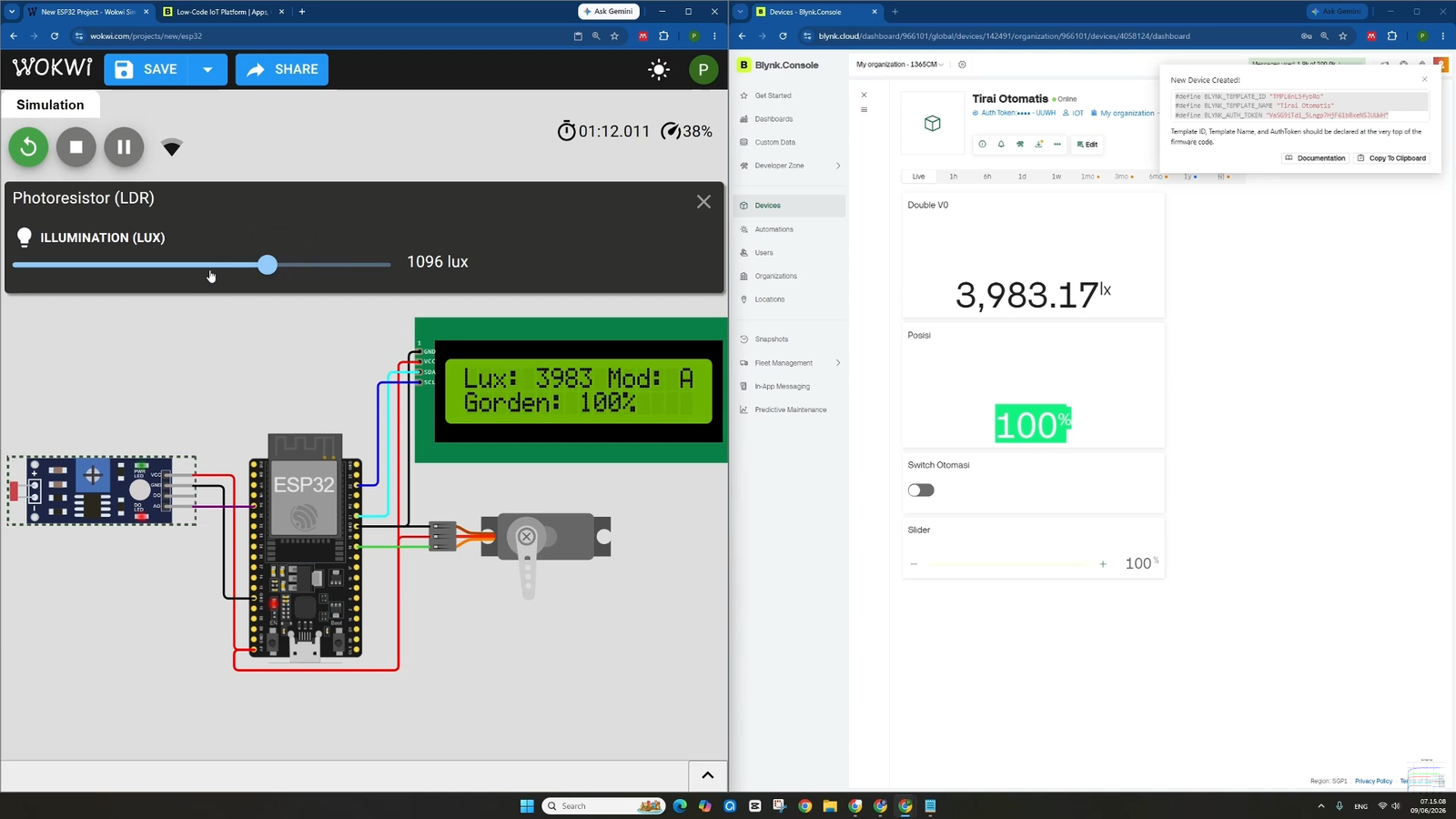Image resolution: width=1456 pixels, height=819 pixels.
Task: Click the device download icon
Action: (x=1038, y=144)
